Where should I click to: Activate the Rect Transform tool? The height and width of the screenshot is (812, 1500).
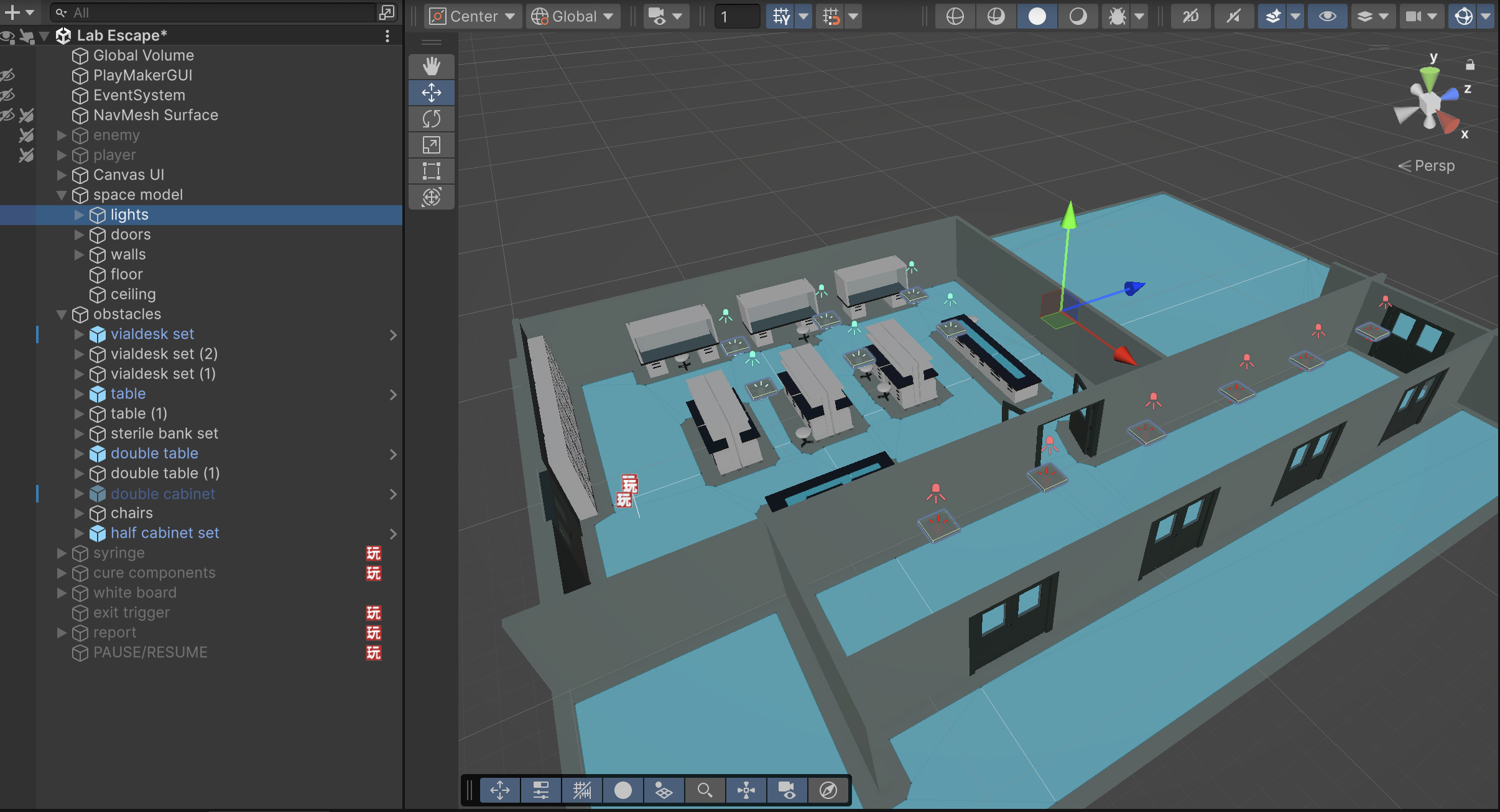pyautogui.click(x=432, y=170)
